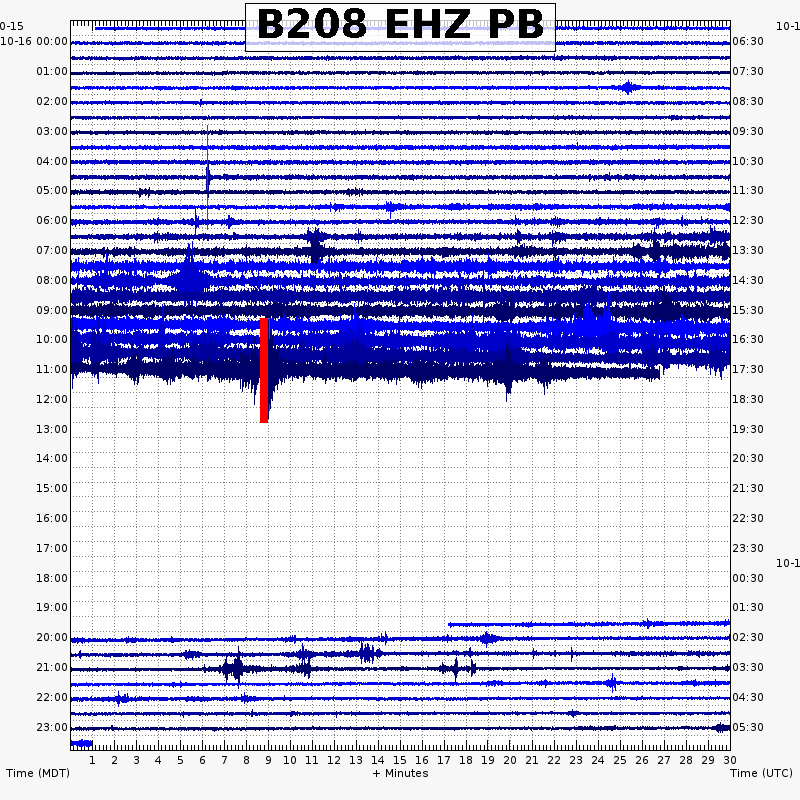Click the 01:00 MDT row label

click(52, 71)
